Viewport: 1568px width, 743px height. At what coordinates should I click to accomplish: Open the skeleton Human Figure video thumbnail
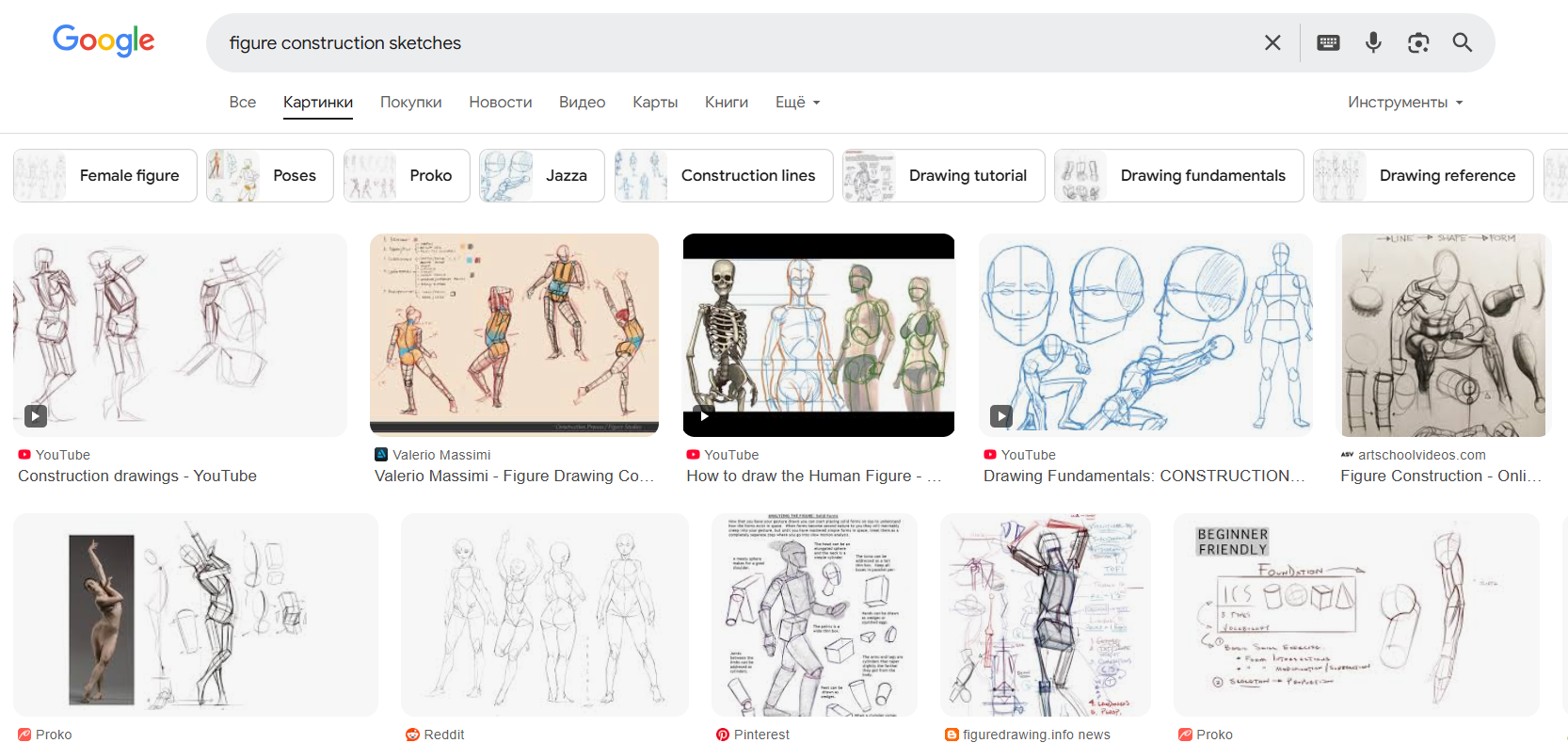click(819, 335)
